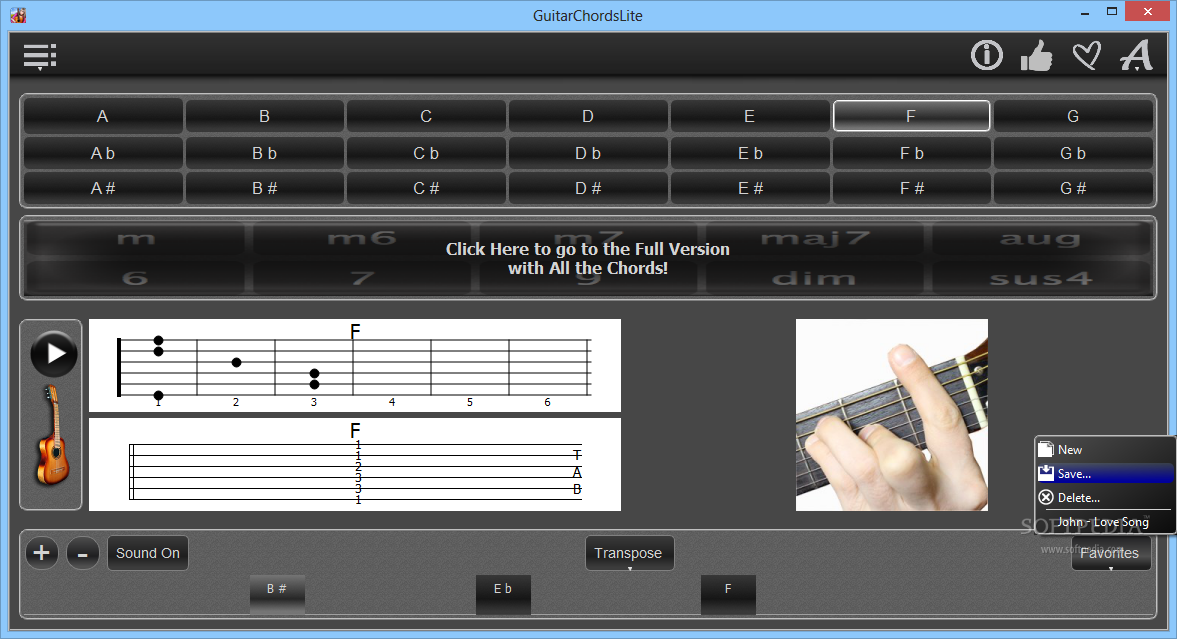Toggle the Sound On button
The width and height of the screenshot is (1177, 639).
[148, 553]
